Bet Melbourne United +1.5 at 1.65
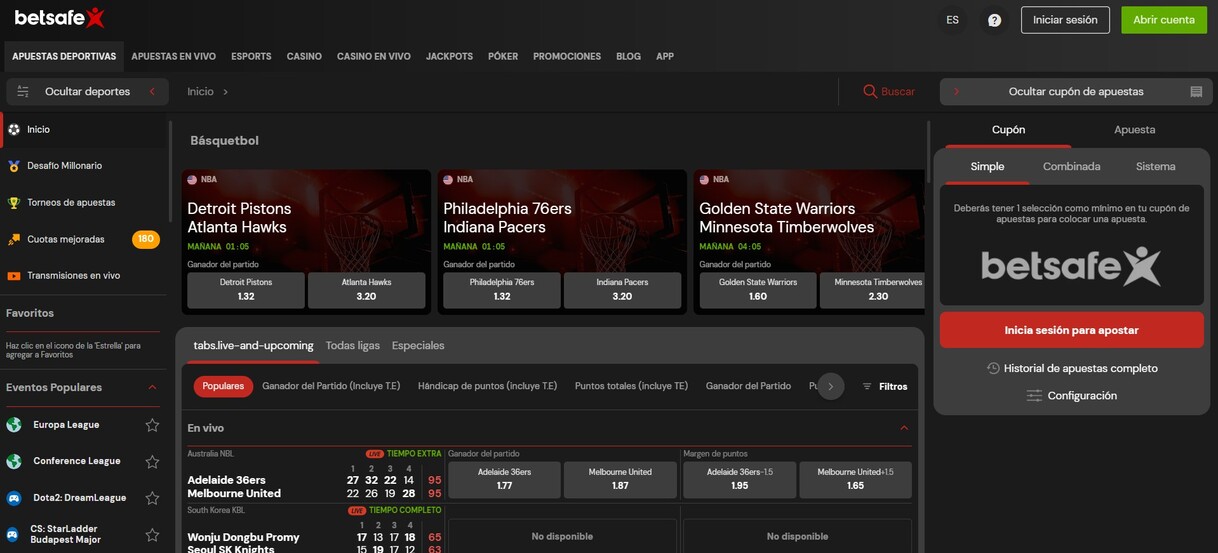Screen dimensions: 1218x553 pyautogui.click(x=856, y=479)
